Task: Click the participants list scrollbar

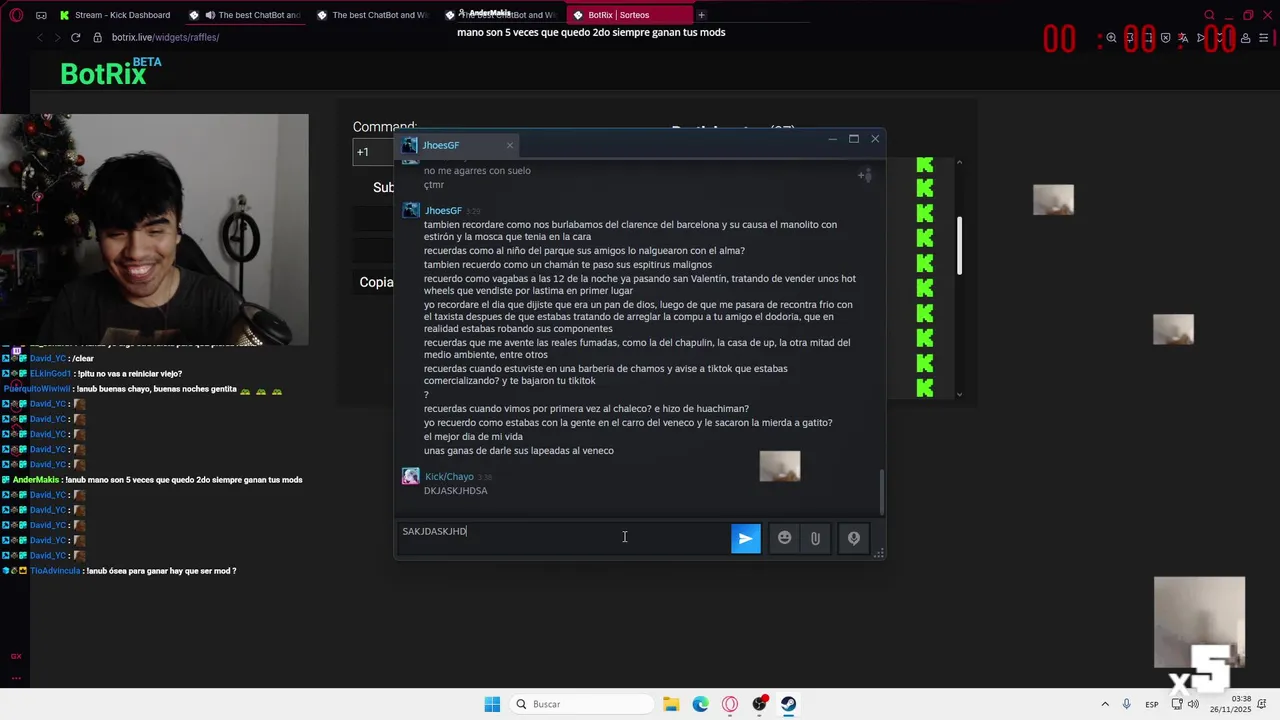Action: 959,245
